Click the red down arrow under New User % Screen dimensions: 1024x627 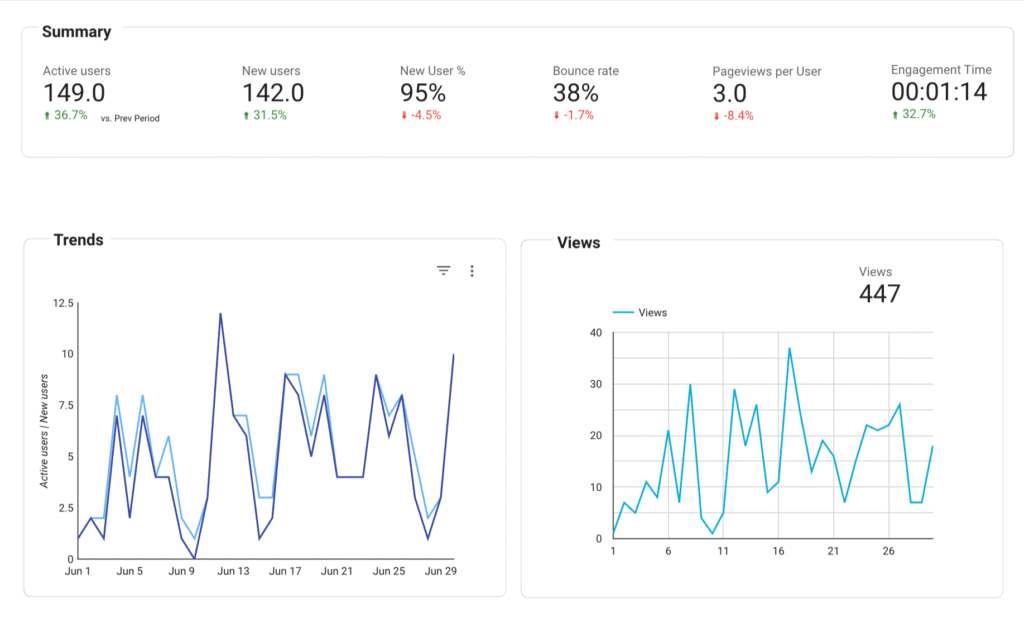[404, 116]
